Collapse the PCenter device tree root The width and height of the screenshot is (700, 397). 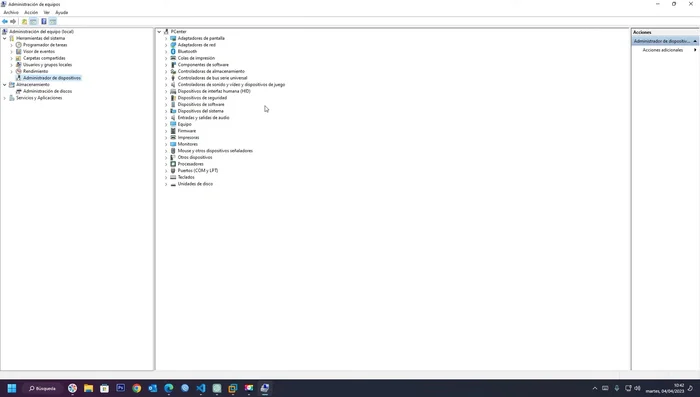159,32
